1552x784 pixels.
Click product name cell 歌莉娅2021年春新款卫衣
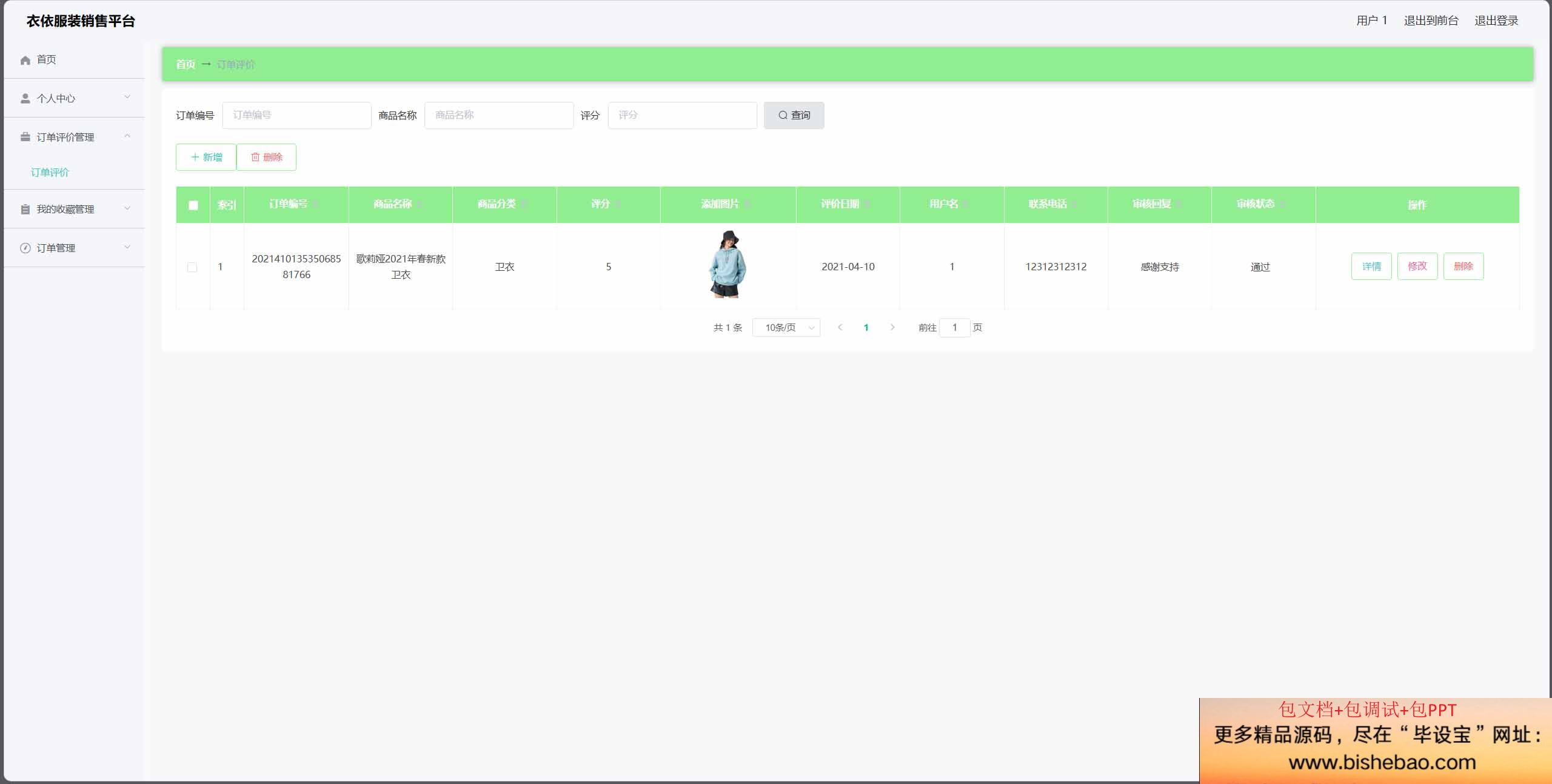pyautogui.click(x=401, y=267)
